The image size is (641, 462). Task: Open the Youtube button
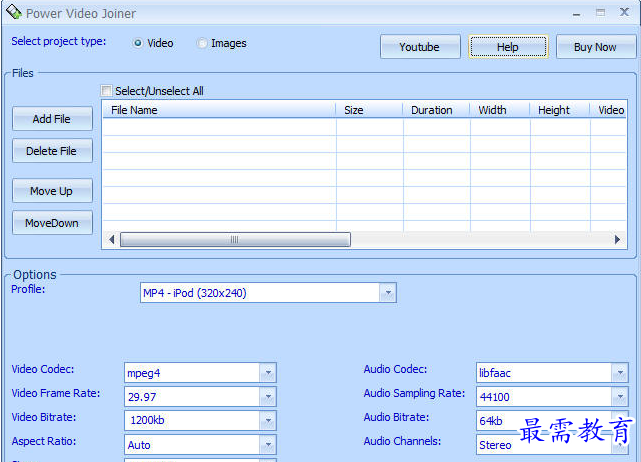click(420, 47)
